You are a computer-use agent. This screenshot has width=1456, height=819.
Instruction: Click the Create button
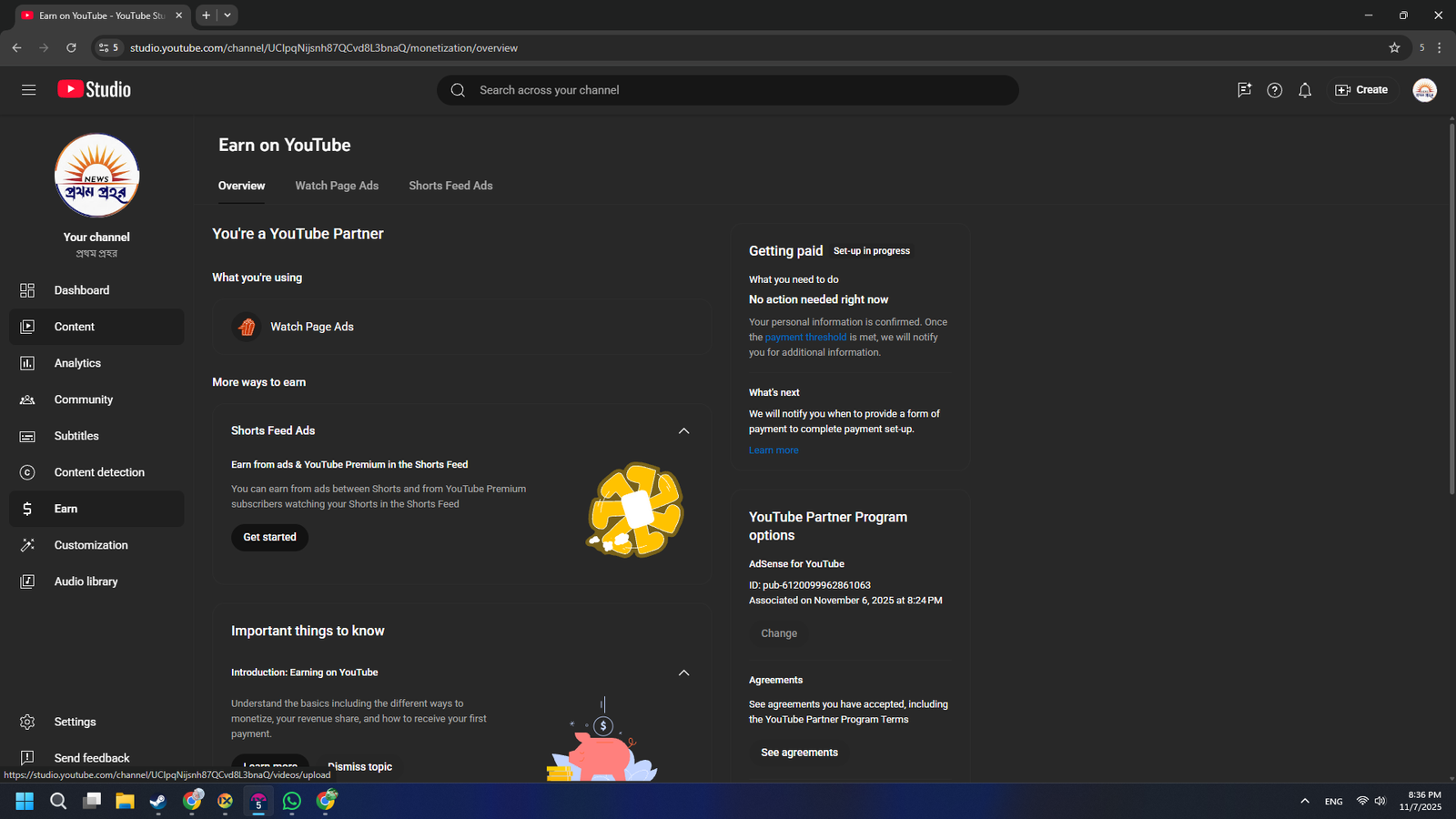click(1361, 90)
